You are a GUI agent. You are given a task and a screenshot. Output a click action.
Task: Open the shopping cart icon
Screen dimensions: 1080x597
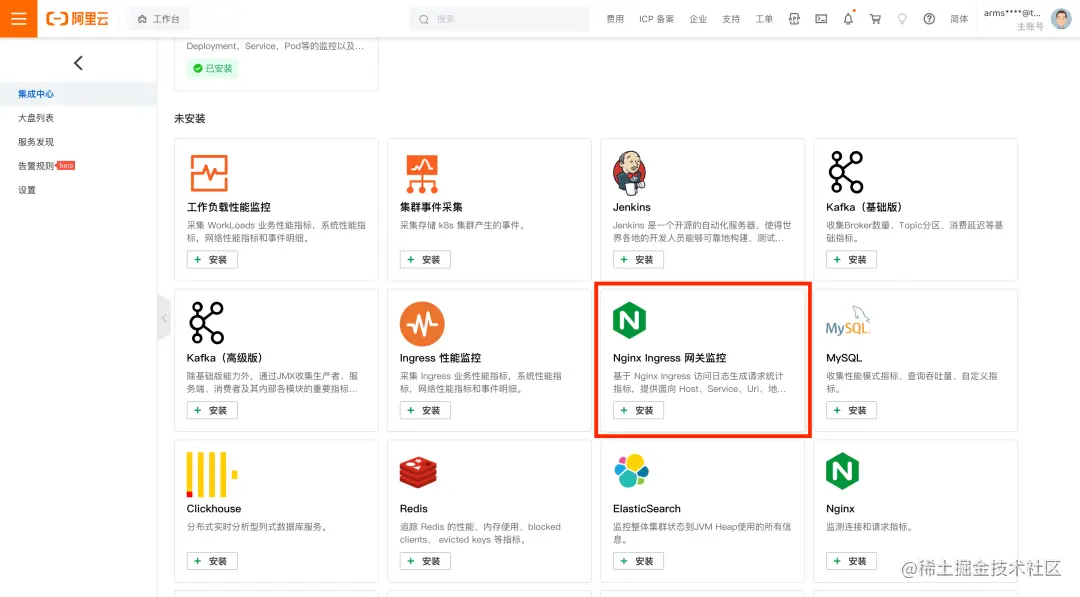pyautogui.click(x=875, y=19)
